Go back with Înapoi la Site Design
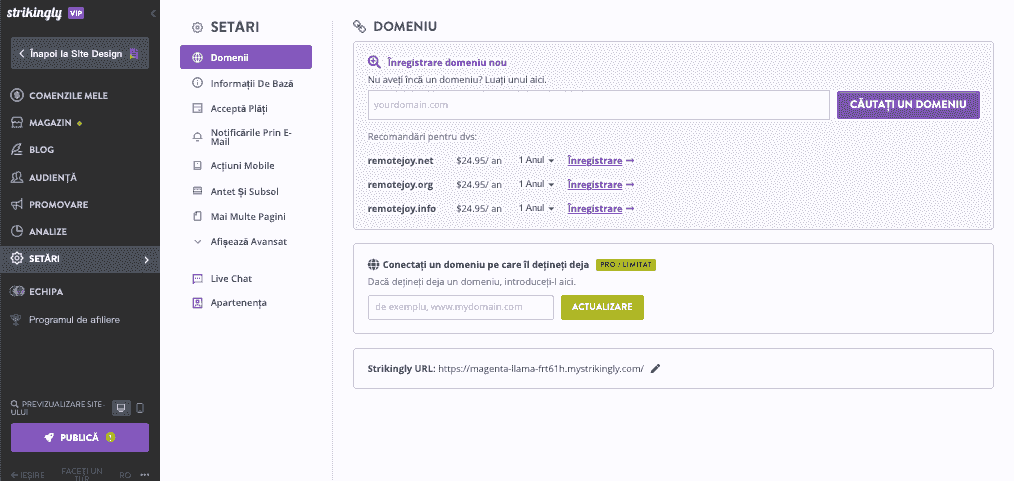Screen dimensions: 1014x481 [80, 54]
